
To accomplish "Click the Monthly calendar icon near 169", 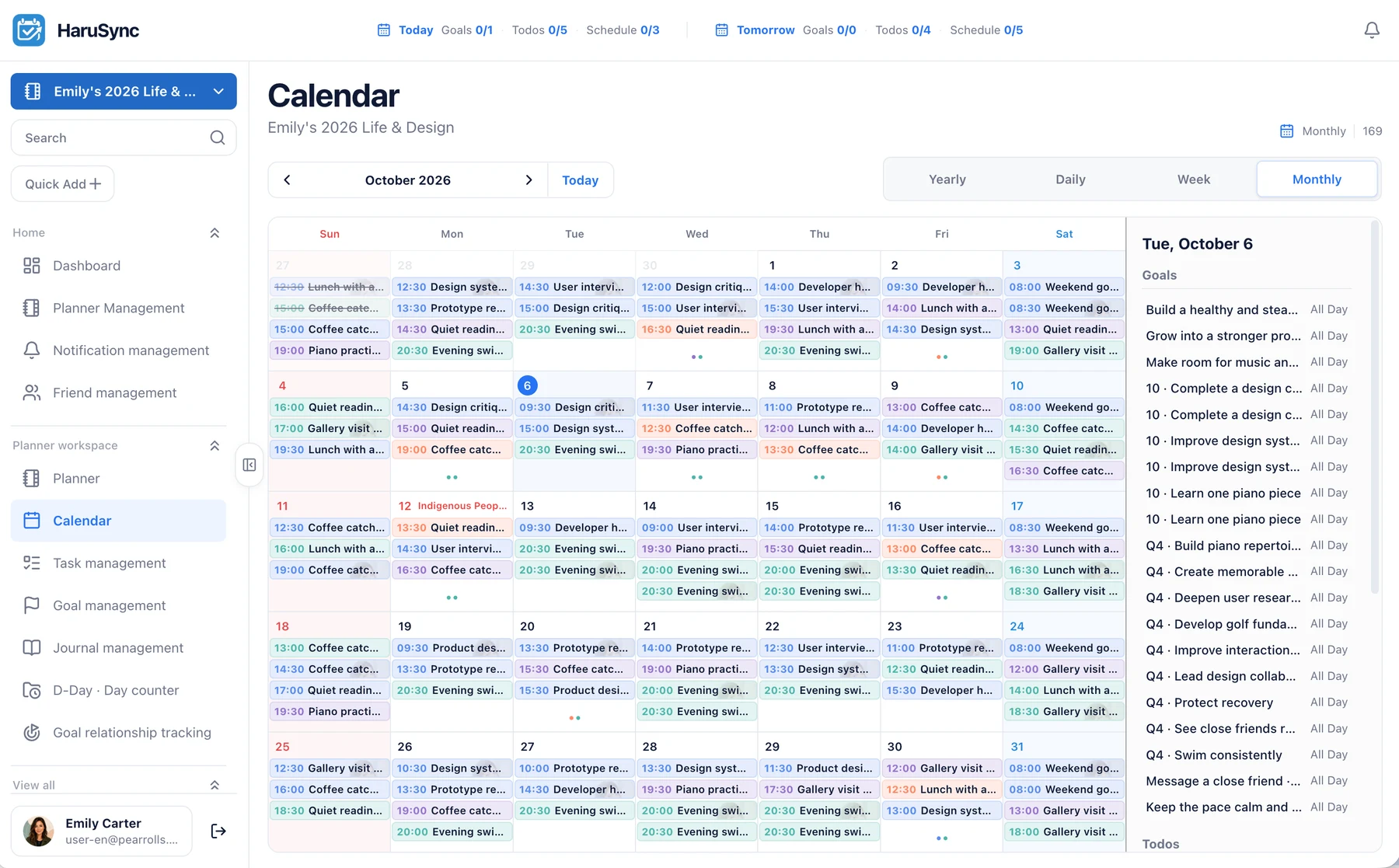I will [1287, 131].
